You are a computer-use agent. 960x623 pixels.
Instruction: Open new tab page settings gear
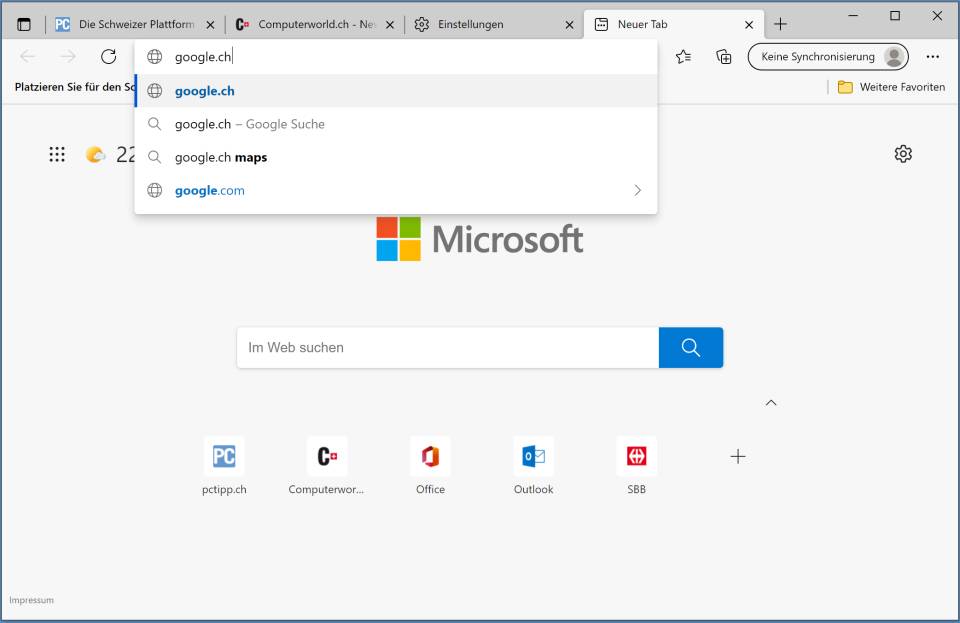(x=903, y=154)
